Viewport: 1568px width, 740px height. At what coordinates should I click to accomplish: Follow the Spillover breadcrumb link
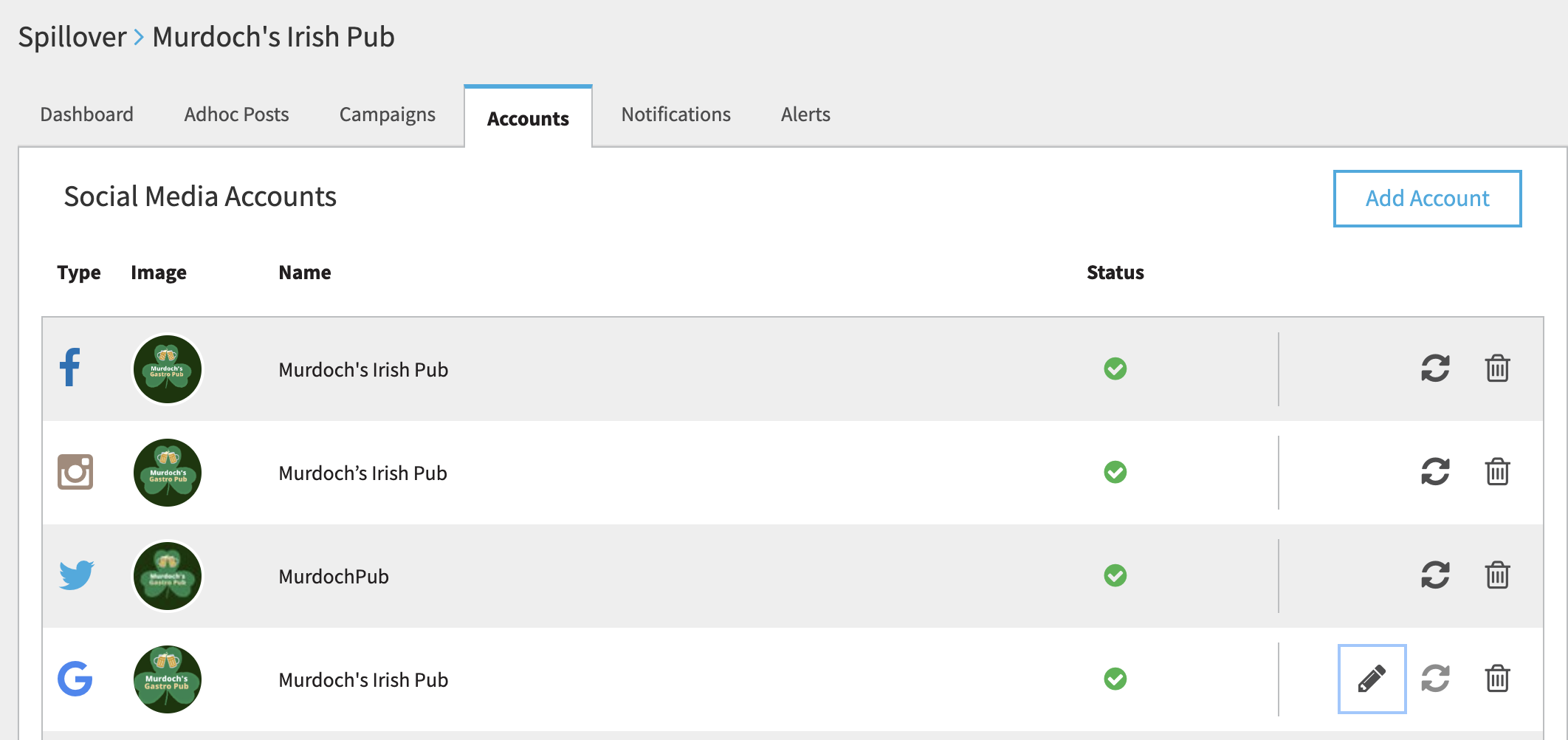[x=72, y=37]
